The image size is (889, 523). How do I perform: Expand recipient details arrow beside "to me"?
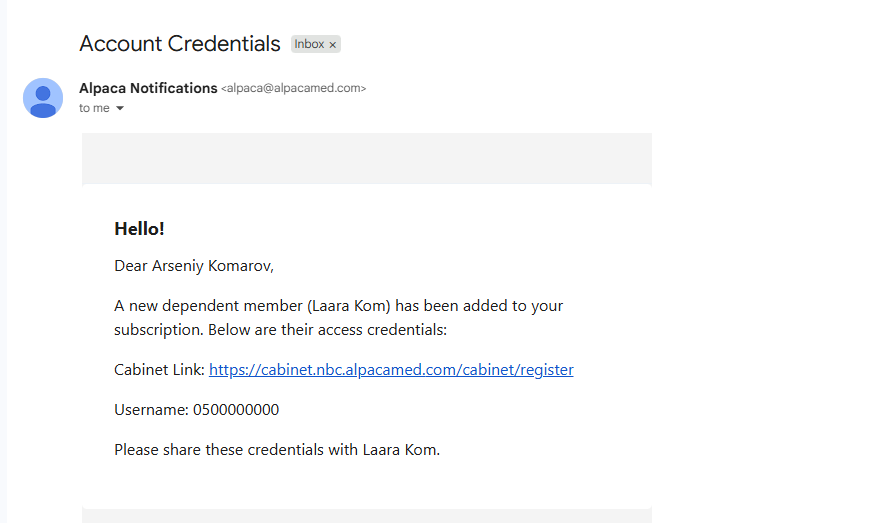pyautogui.click(x=120, y=108)
